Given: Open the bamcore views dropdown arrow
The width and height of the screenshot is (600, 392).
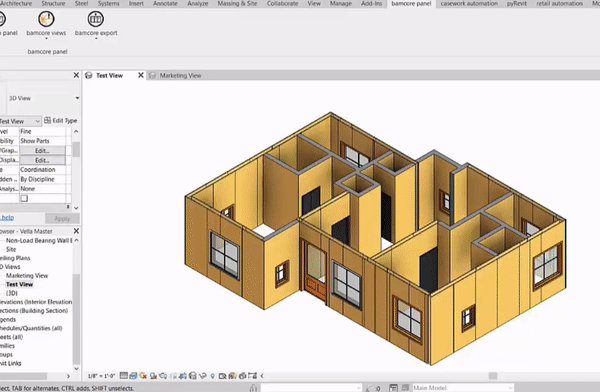Looking at the screenshot, I should point(46,39).
